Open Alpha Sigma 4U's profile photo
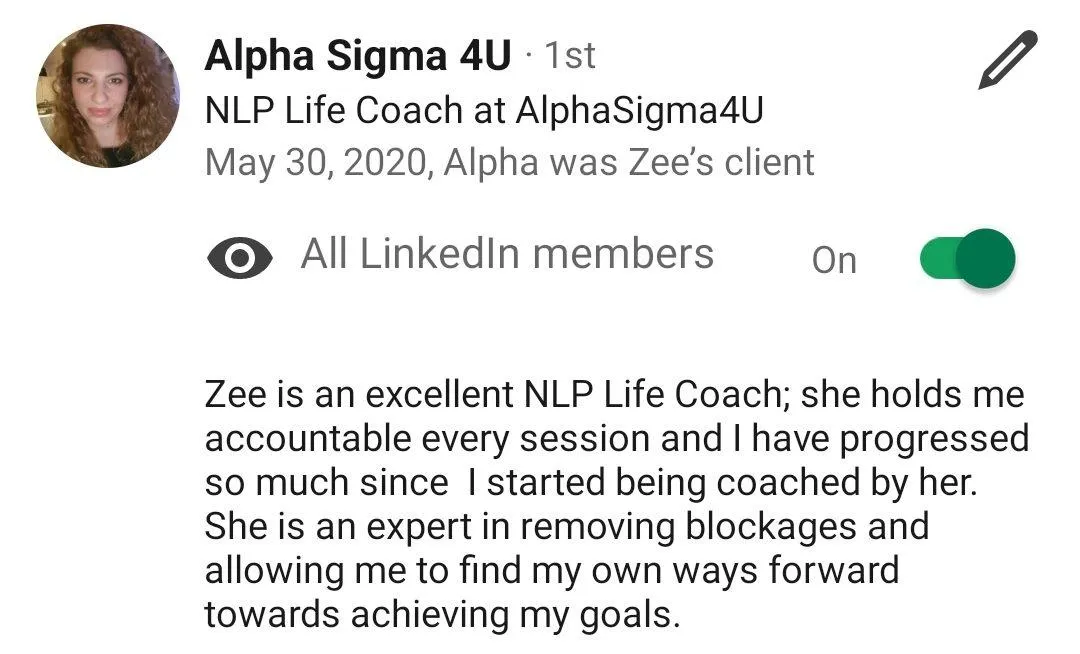 point(107,96)
